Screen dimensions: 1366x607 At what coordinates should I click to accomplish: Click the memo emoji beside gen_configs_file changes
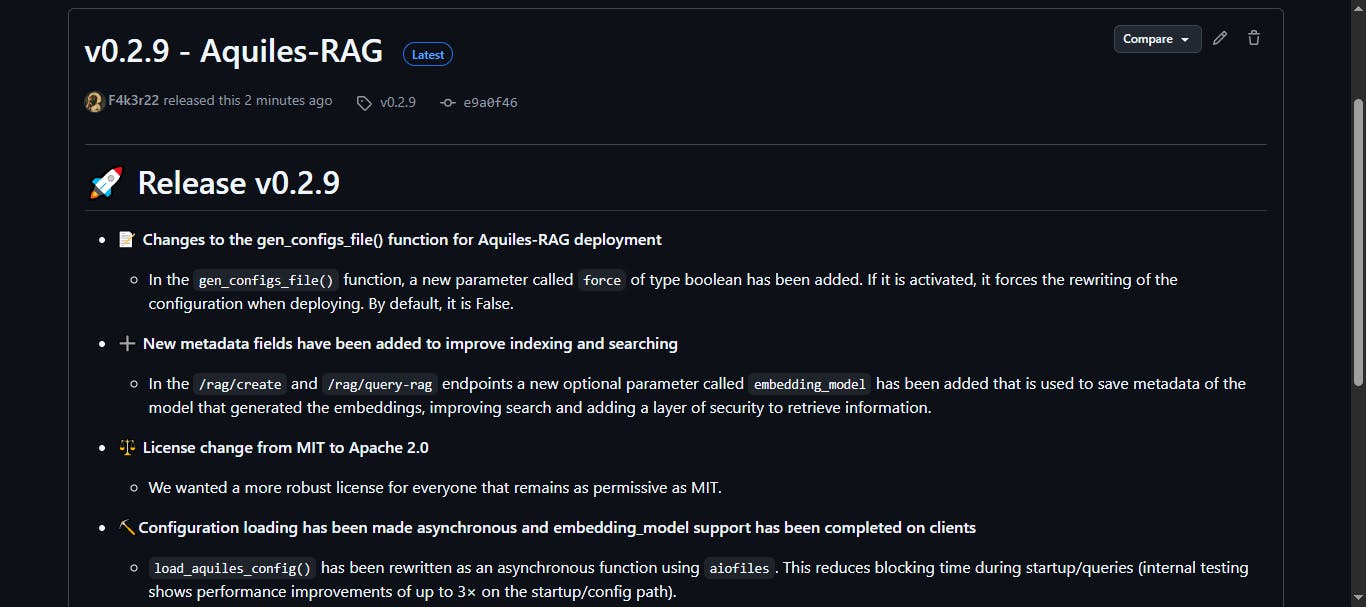[x=127, y=240]
